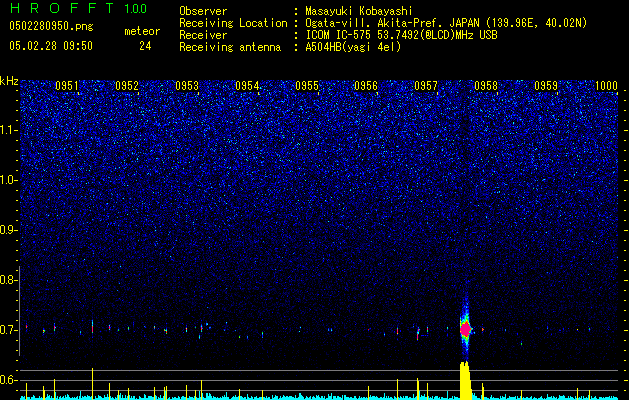Click the 0.8 frequency axis label
The width and height of the screenshot is (629, 400).
coord(9,280)
